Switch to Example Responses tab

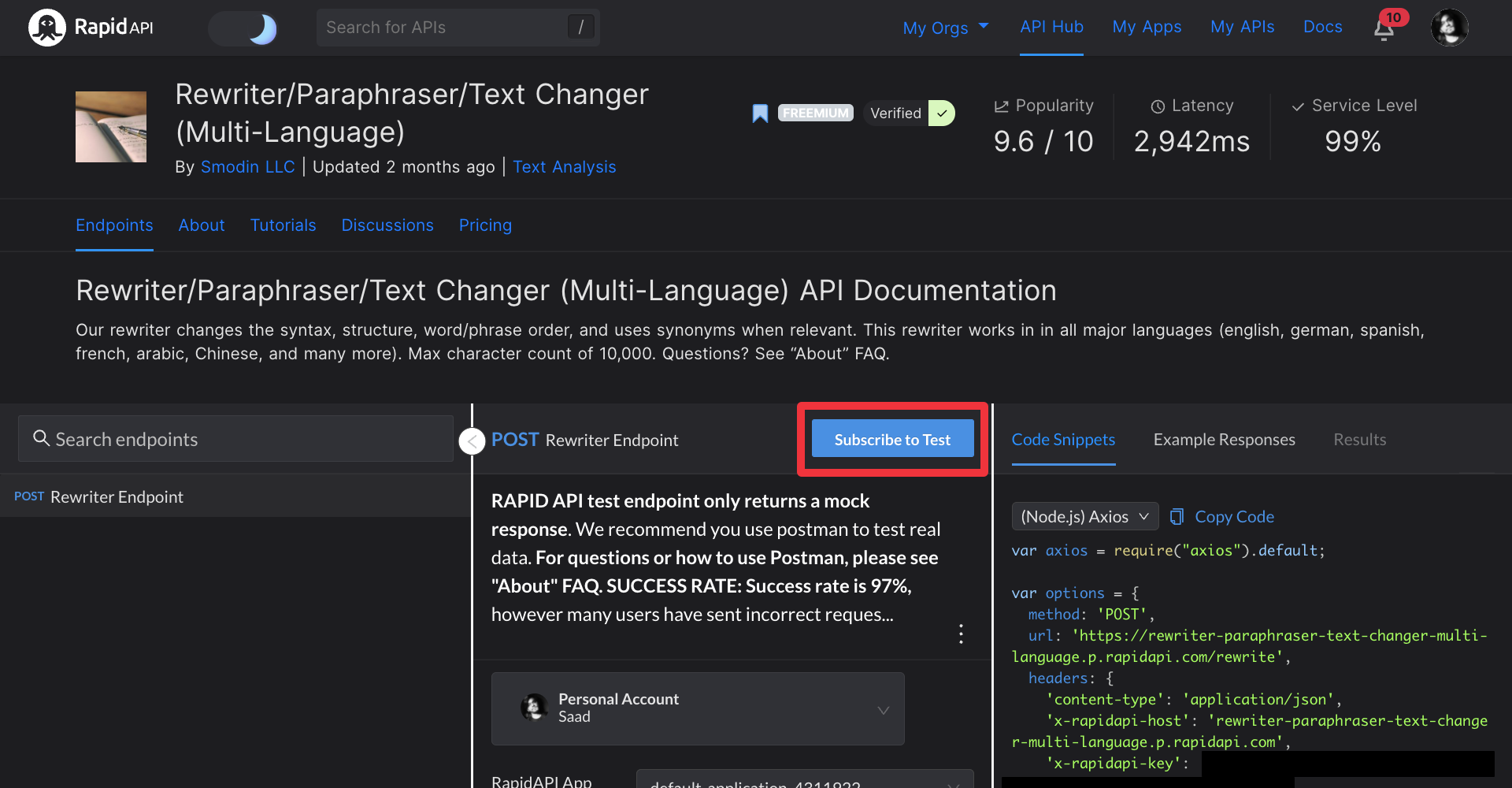pos(1224,440)
